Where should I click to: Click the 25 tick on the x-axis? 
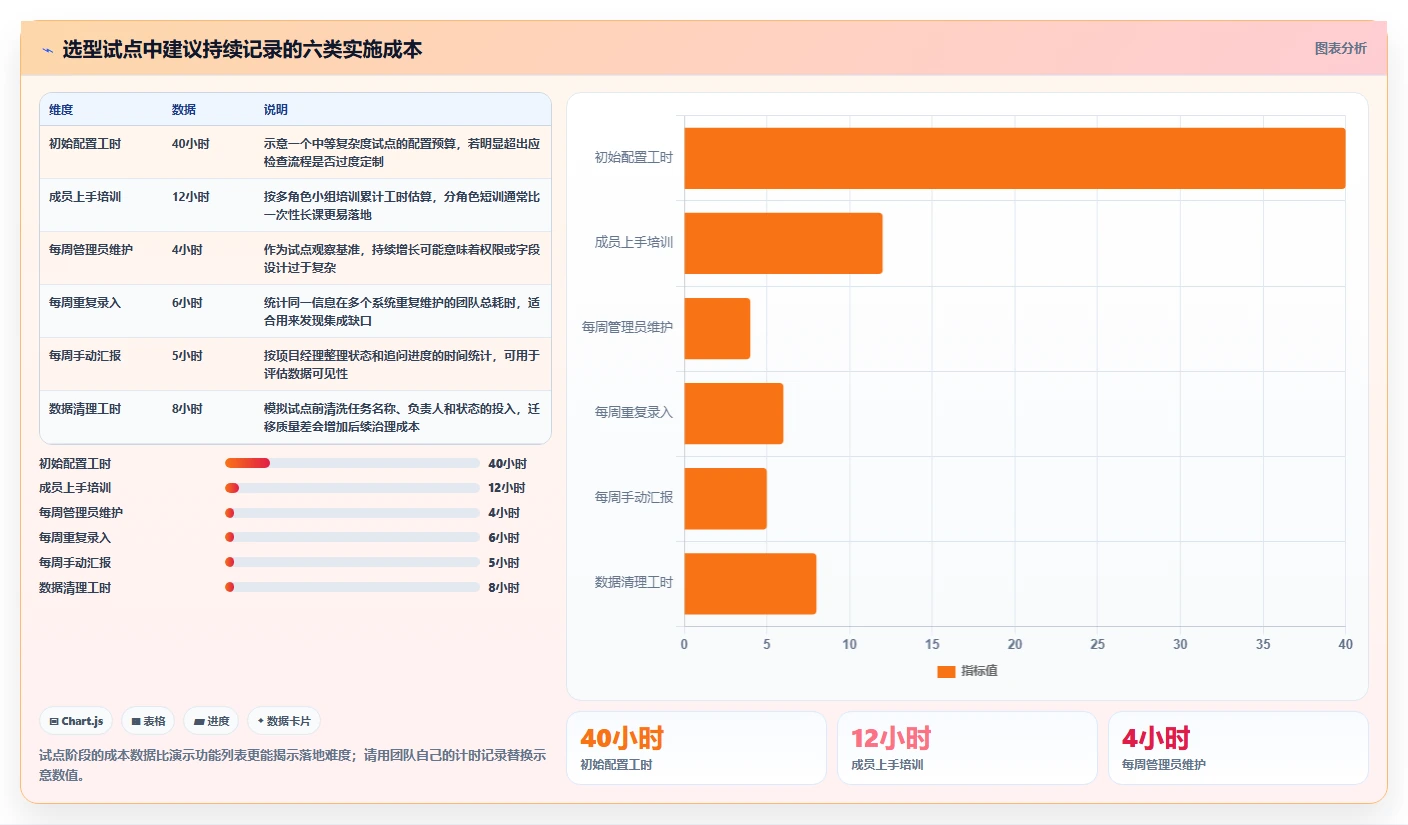pyautogui.click(x=1097, y=644)
